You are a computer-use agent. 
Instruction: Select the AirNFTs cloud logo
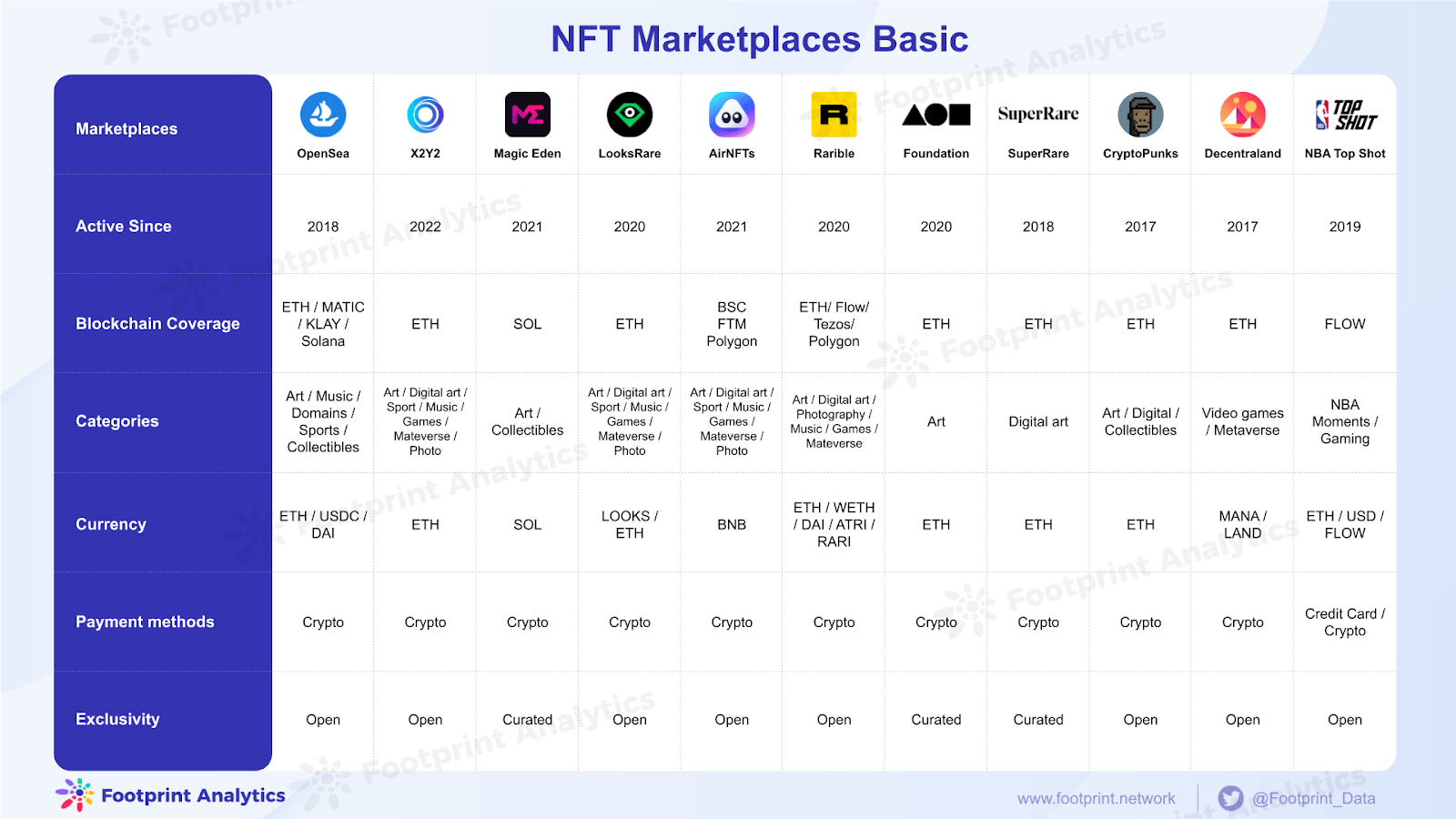coord(731,115)
